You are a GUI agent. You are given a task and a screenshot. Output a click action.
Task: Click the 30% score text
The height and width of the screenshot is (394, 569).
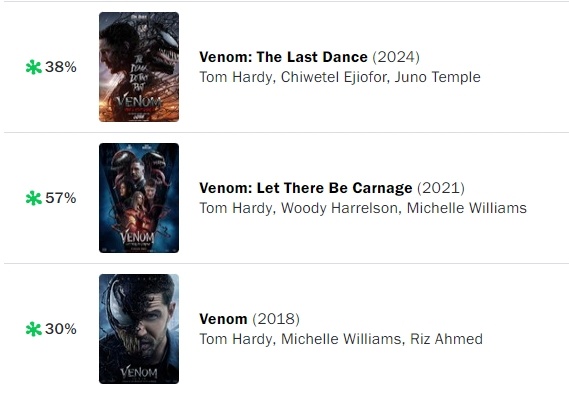61,329
